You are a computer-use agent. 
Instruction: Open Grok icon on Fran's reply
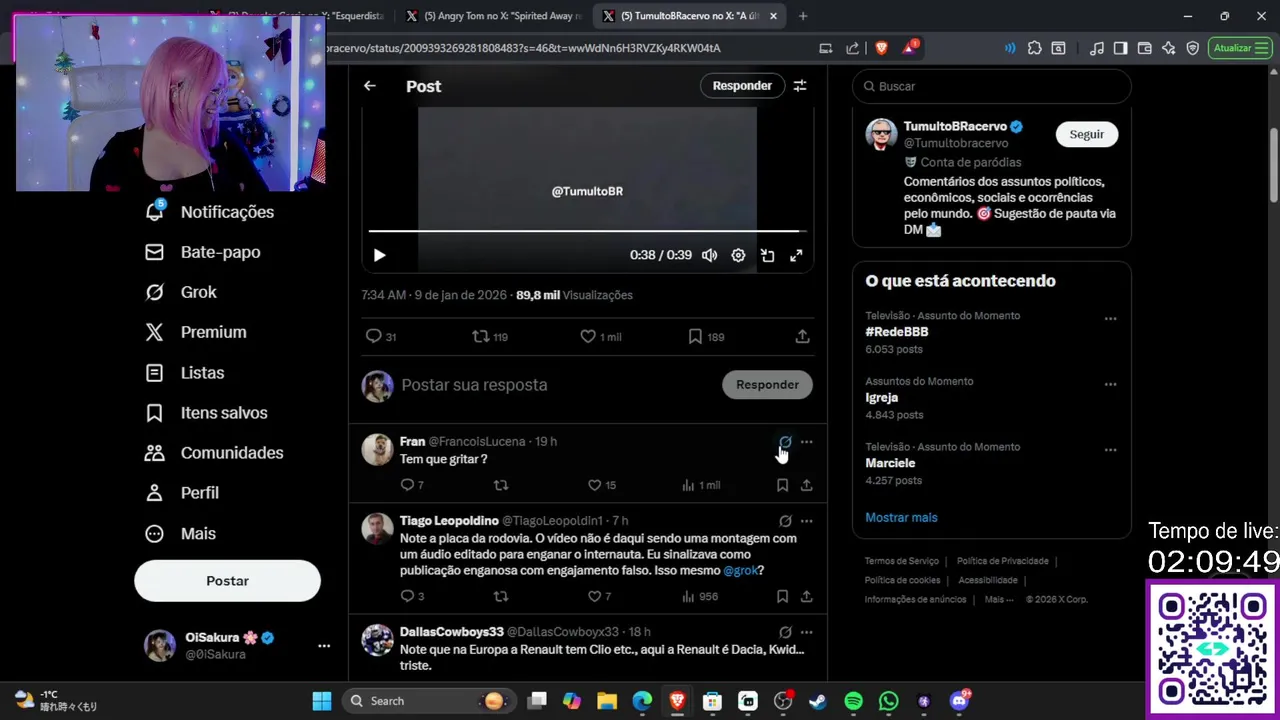click(785, 442)
